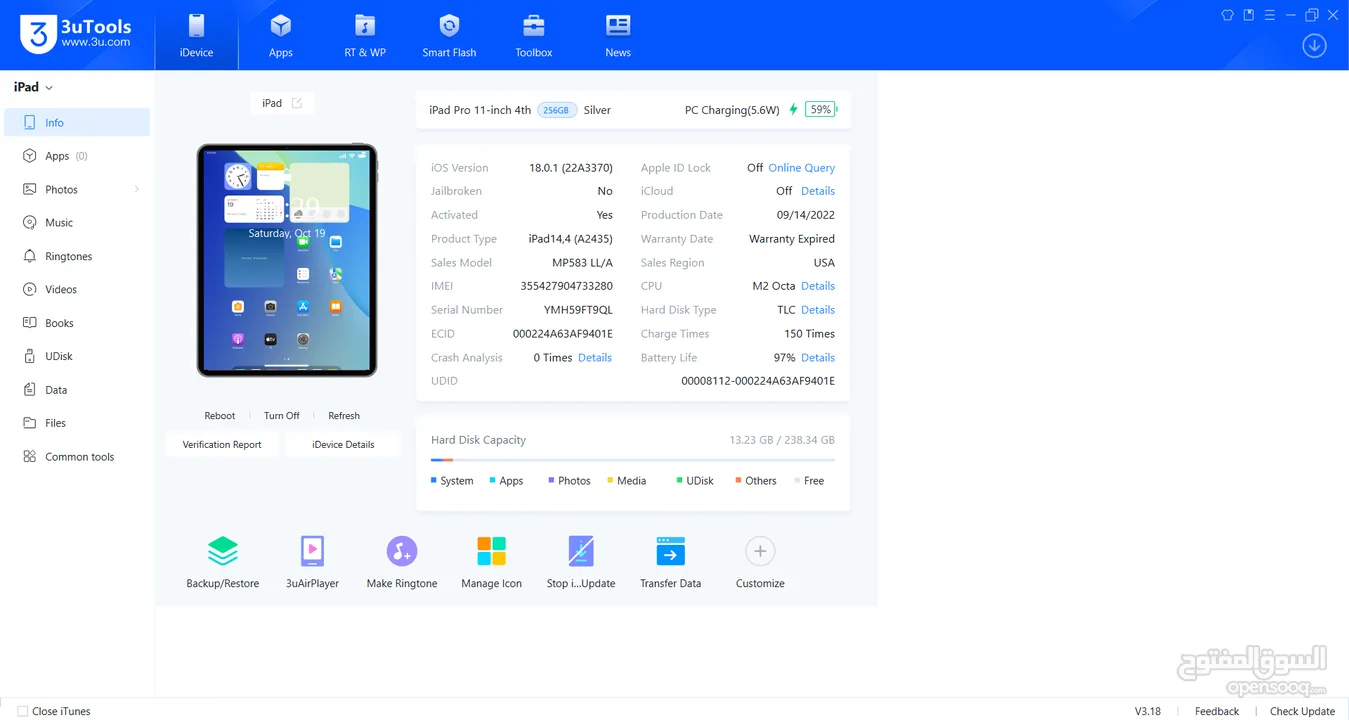Open iCloud Details link
The width and height of the screenshot is (1349, 720).
pyautogui.click(x=817, y=191)
